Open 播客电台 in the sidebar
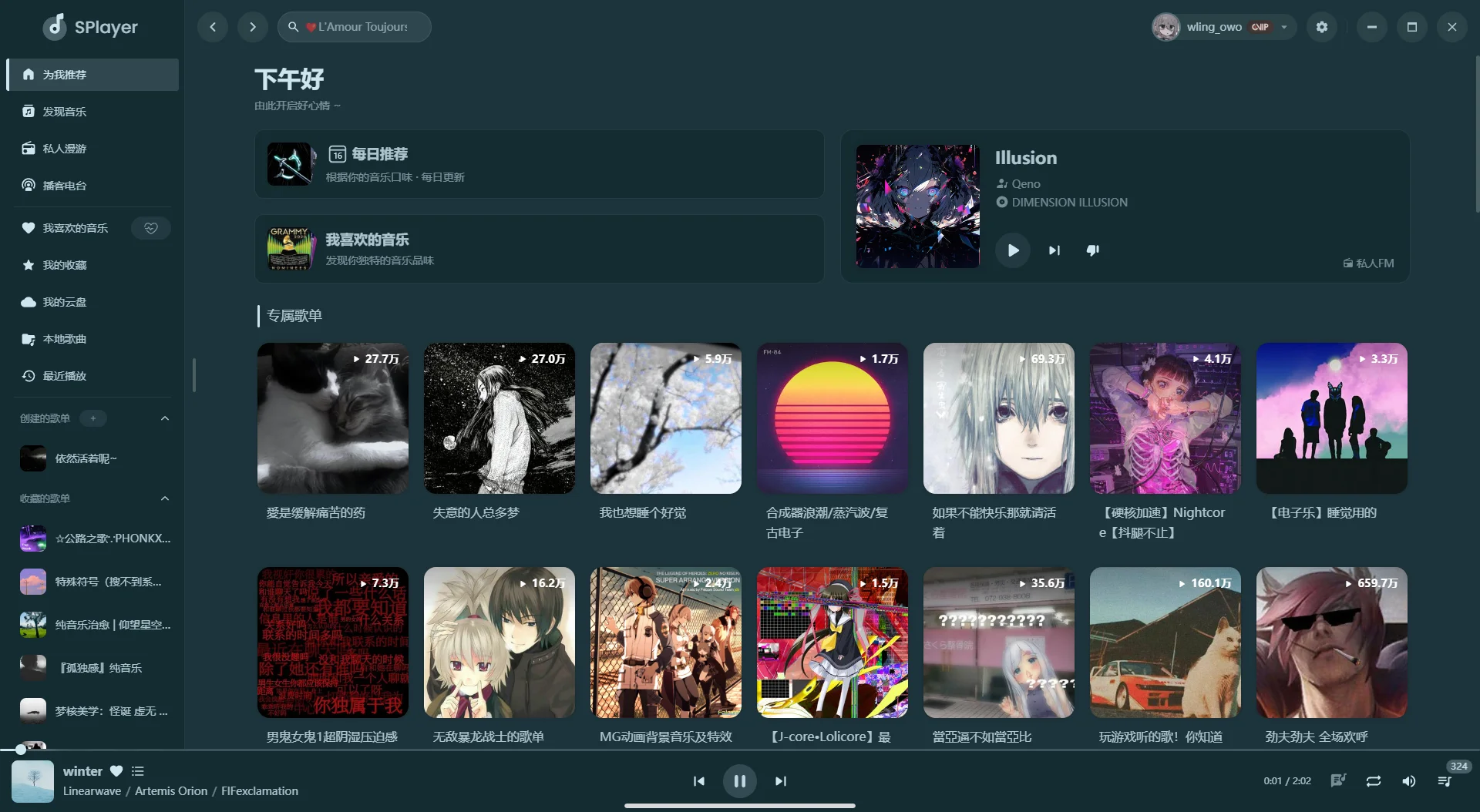The image size is (1480, 812). click(92, 186)
